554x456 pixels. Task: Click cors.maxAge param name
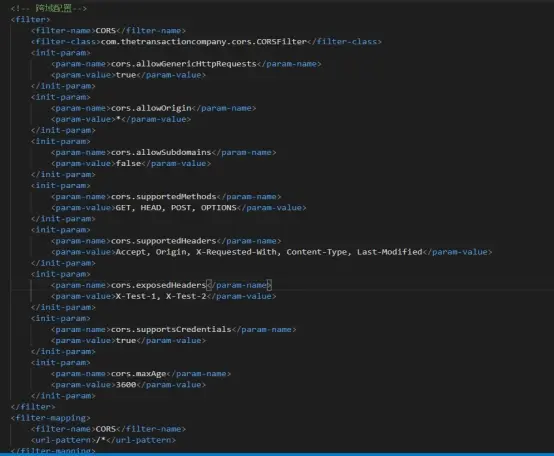pos(138,374)
